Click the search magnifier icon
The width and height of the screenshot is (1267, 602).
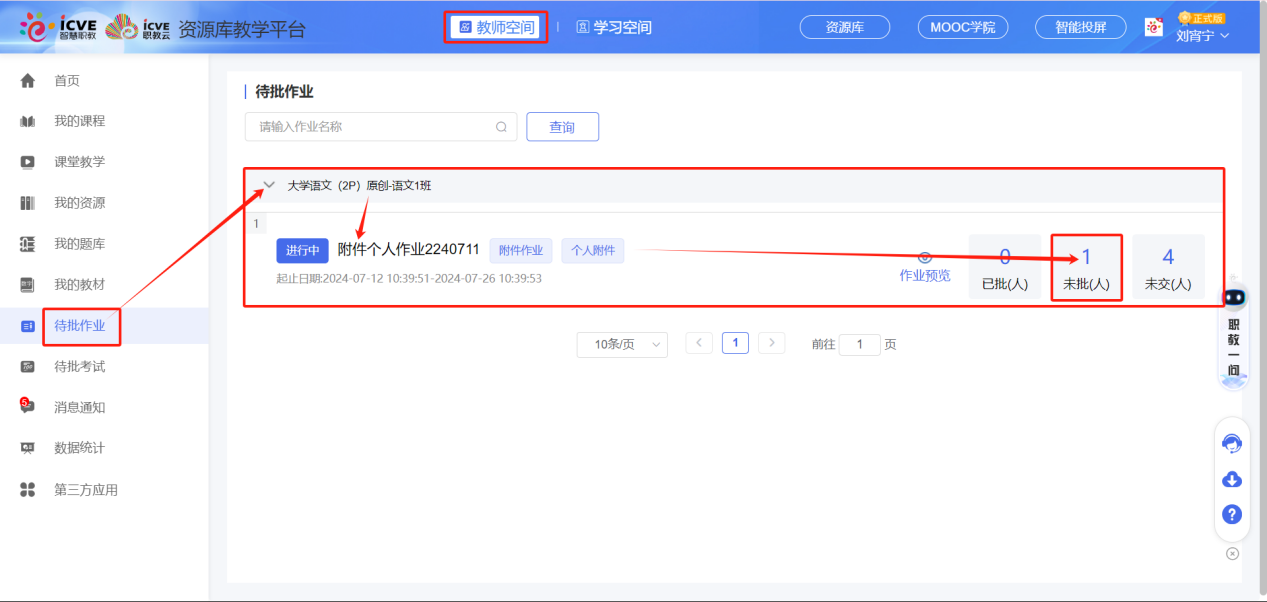(501, 127)
